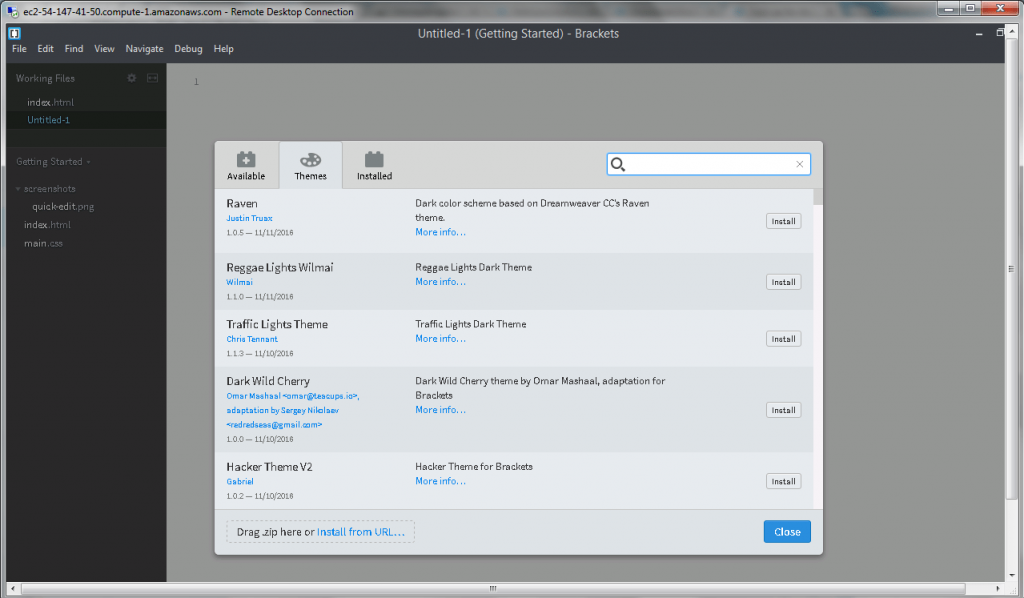Clear the extension search with the X icon
Screen dimensions: 1024x598
click(x=799, y=163)
